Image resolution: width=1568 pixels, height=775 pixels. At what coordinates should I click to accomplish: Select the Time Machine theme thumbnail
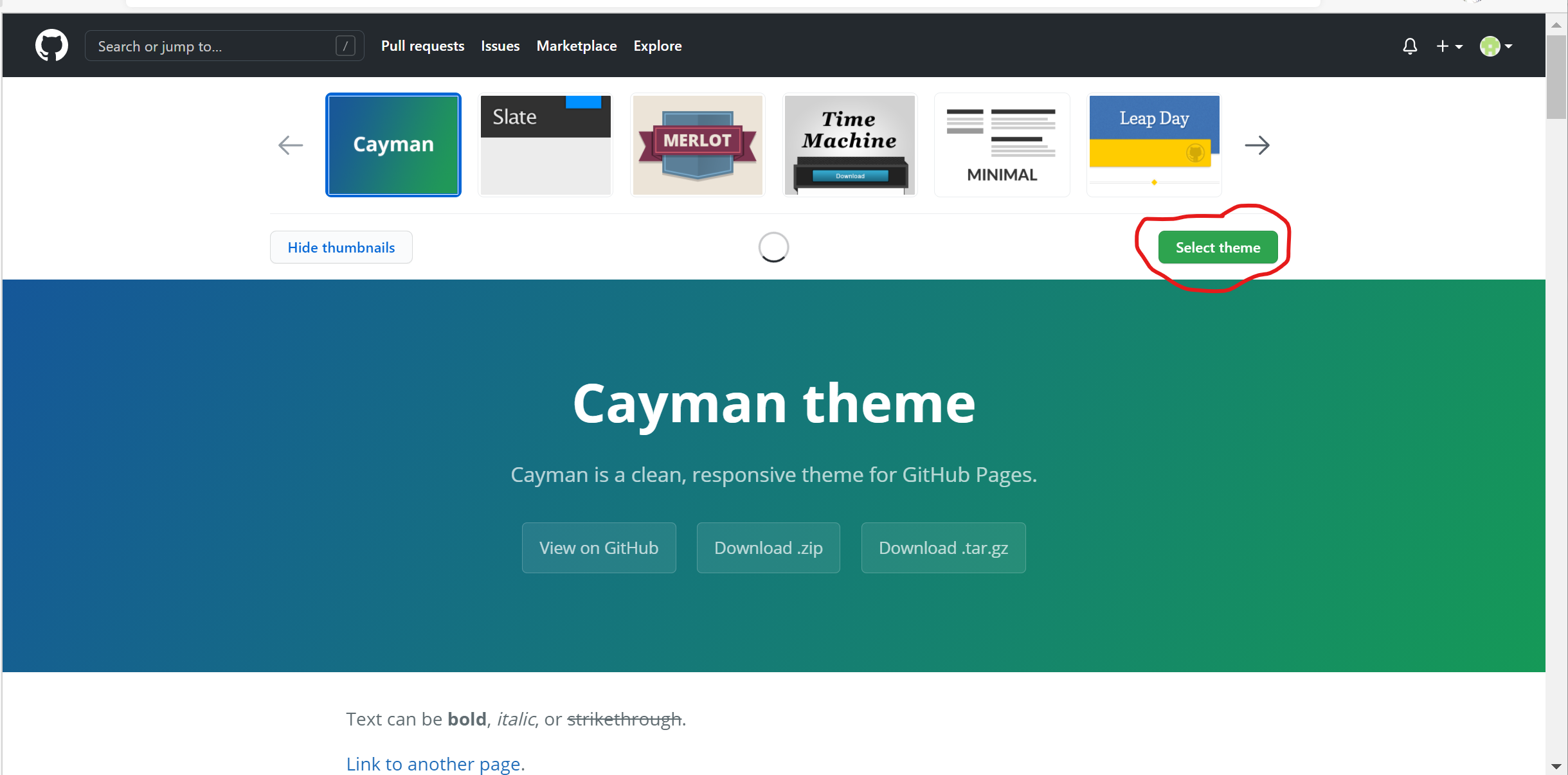(x=849, y=145)
